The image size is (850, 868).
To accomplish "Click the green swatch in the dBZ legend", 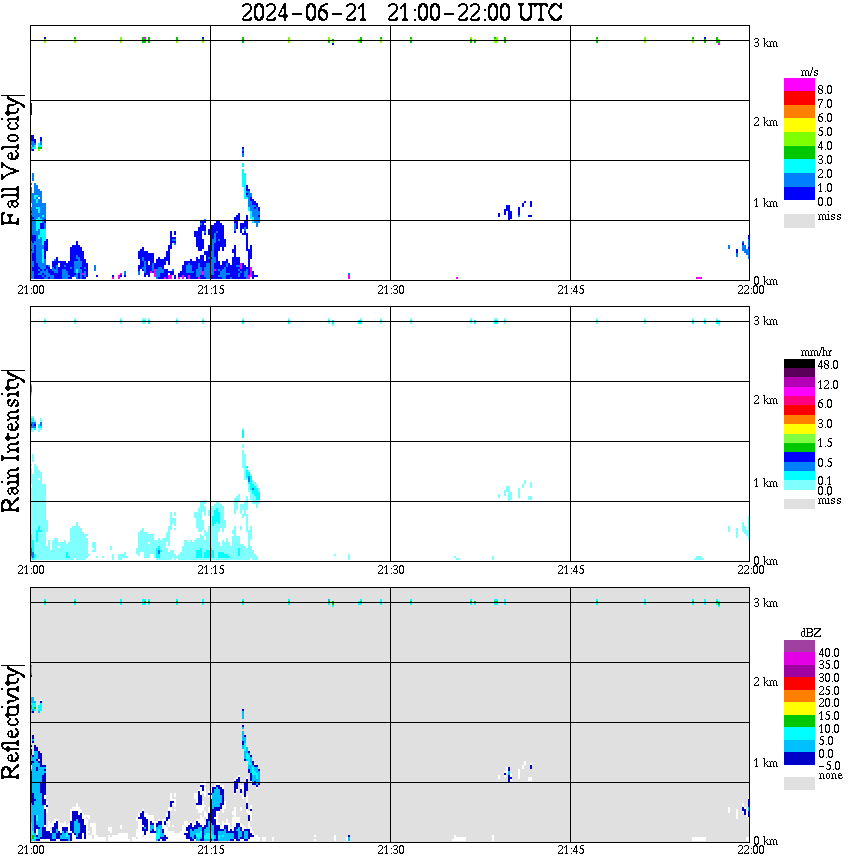I will click(x=799, y=721).
